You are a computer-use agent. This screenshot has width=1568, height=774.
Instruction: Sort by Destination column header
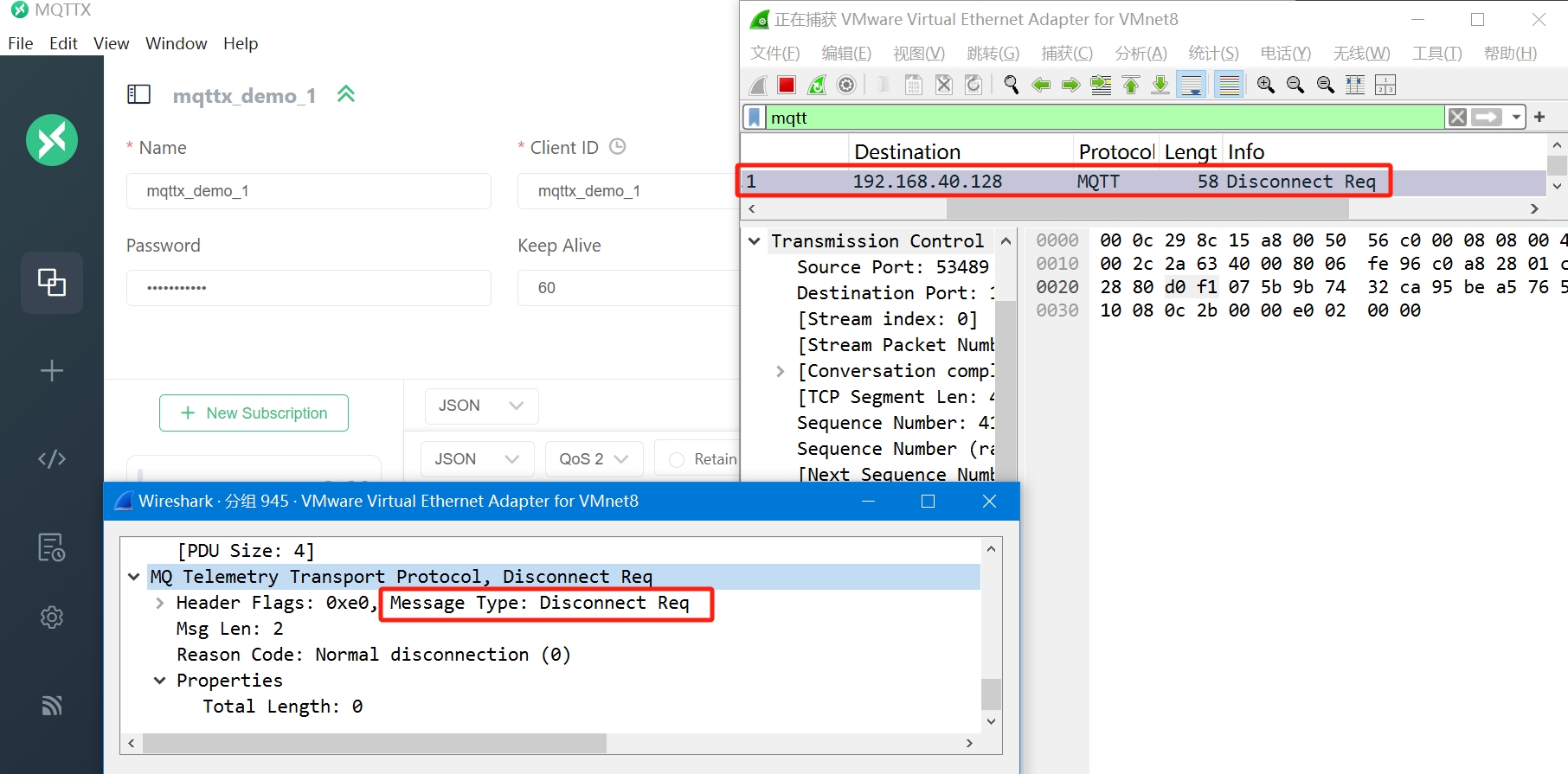pyautogui.click(x=961, y=151)
